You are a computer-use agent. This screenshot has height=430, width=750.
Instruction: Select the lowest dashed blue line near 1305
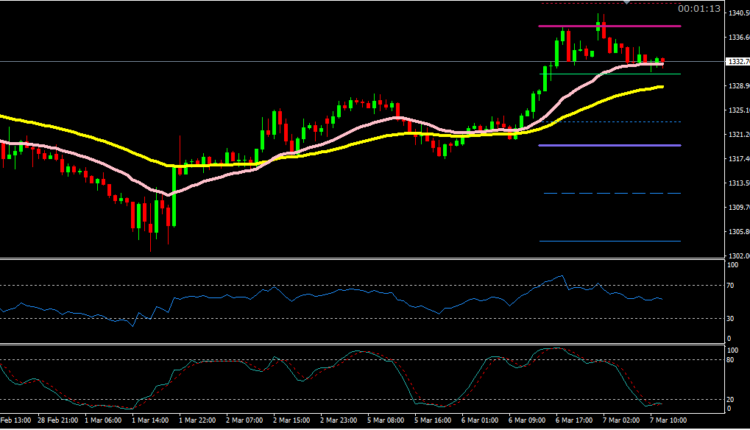coord(595,241)
